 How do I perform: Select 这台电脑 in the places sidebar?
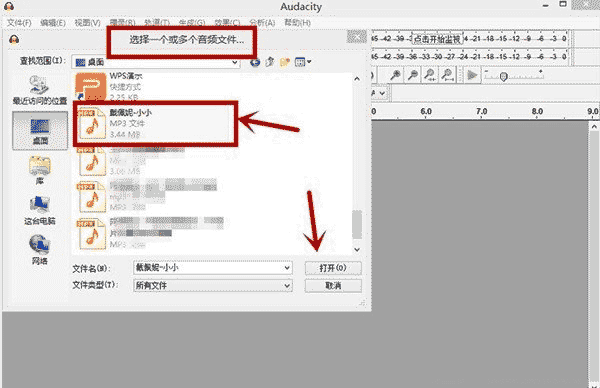pos(40,210)
